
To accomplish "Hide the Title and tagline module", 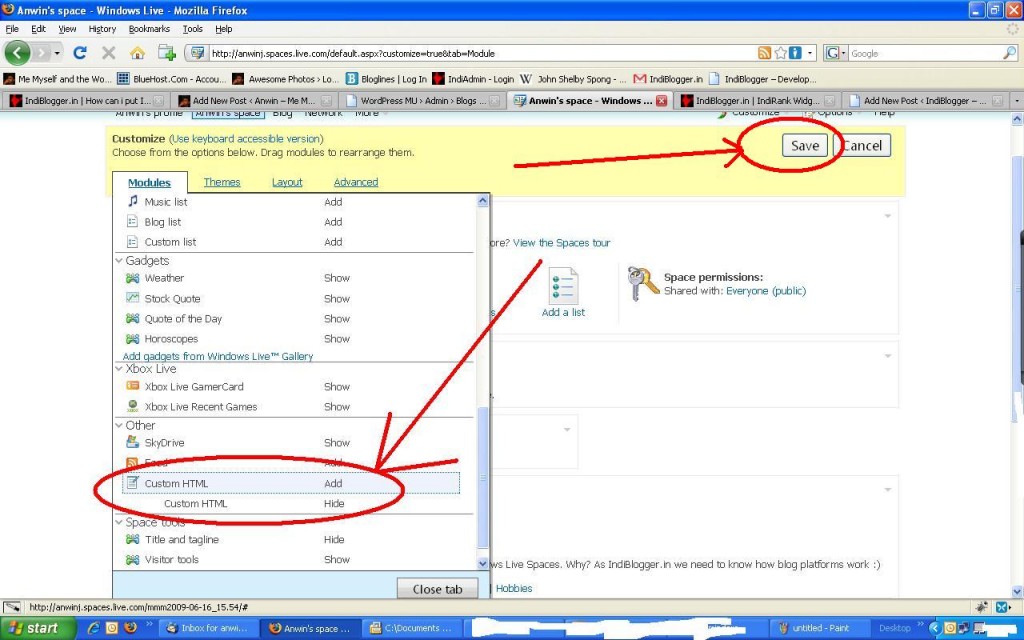I will (x=334, y=539).
